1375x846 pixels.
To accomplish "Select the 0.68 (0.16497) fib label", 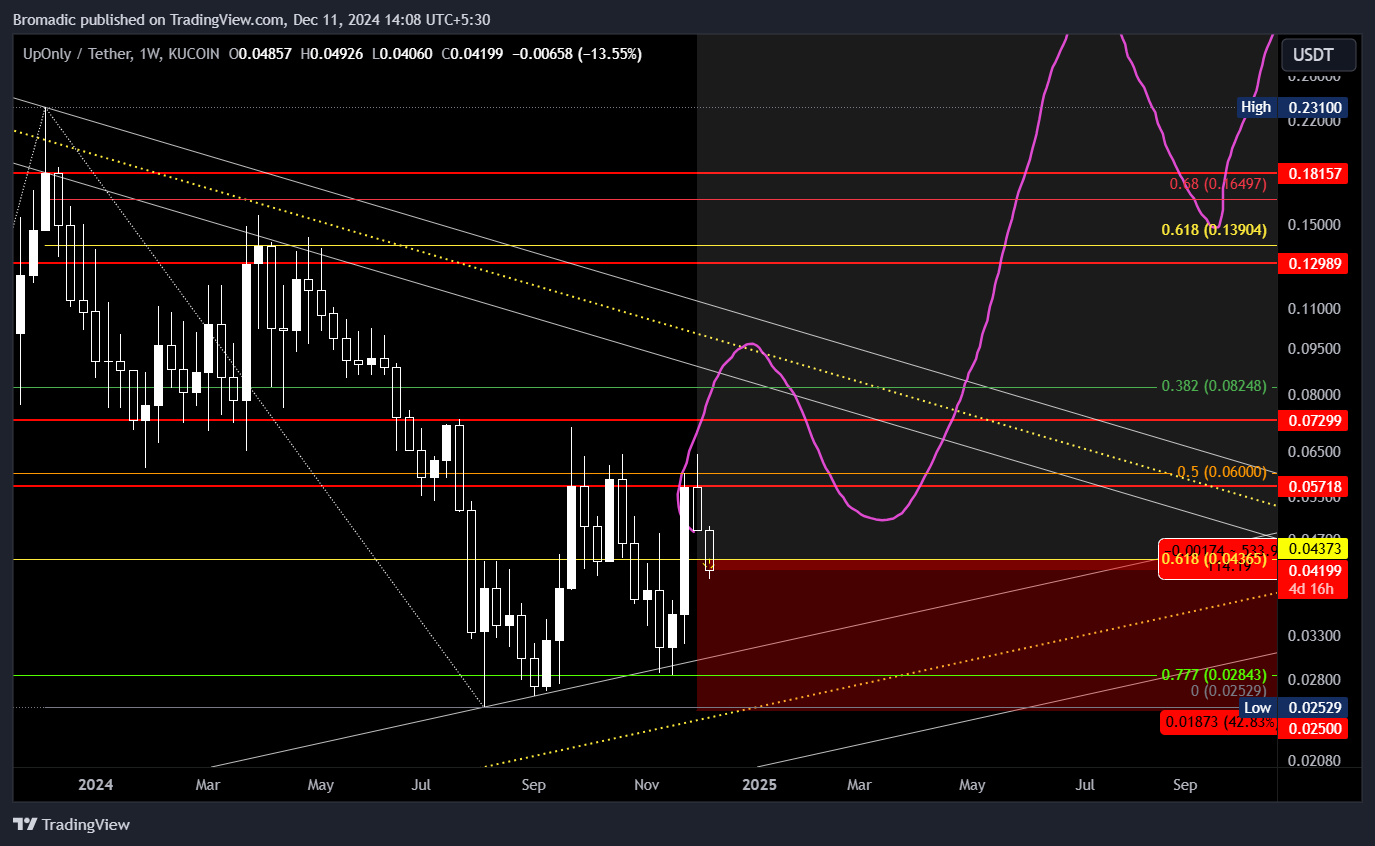I will pyautogui.click(x=1218, y=184).
